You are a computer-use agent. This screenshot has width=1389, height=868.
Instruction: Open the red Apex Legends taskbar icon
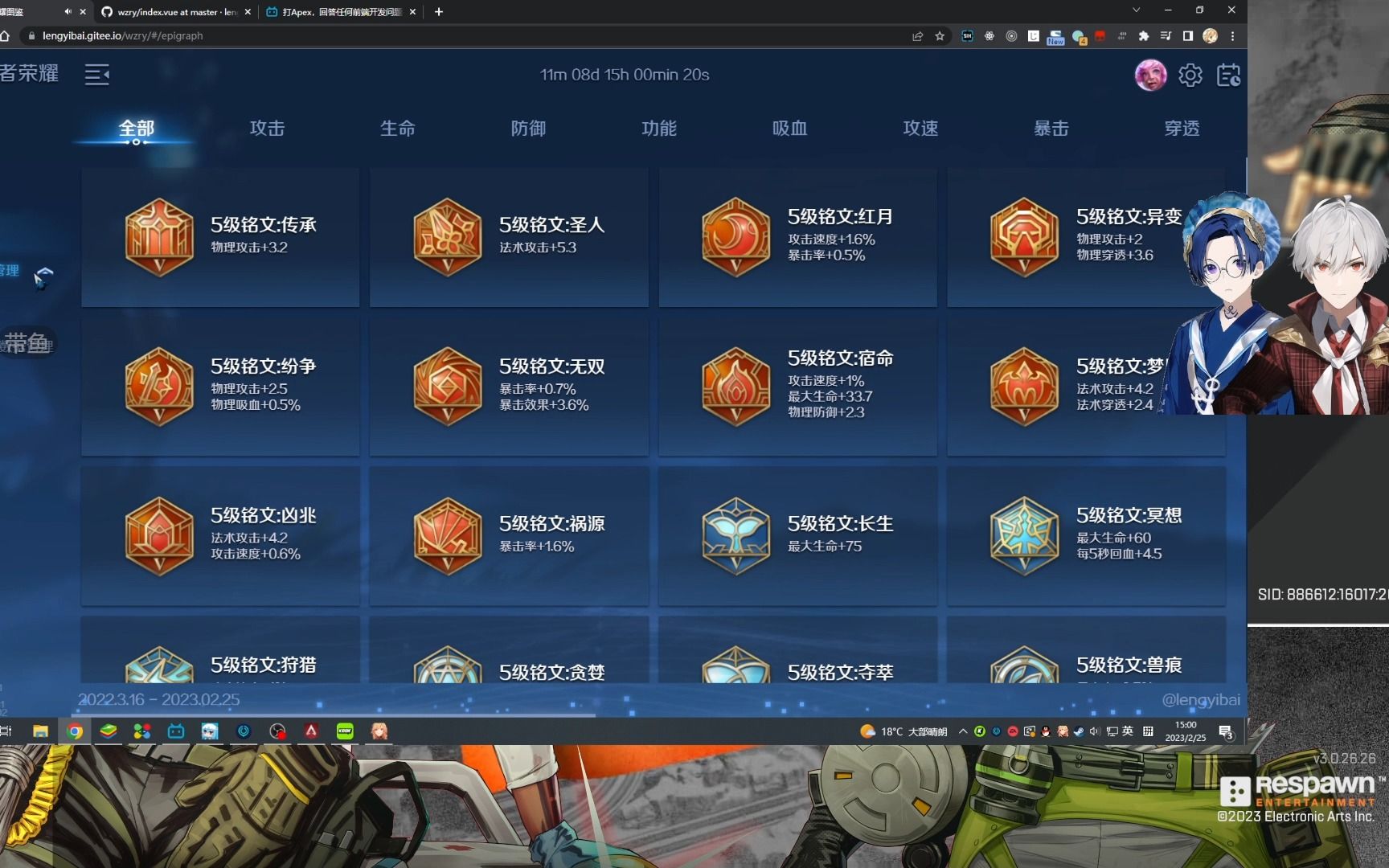pos(311,731)
